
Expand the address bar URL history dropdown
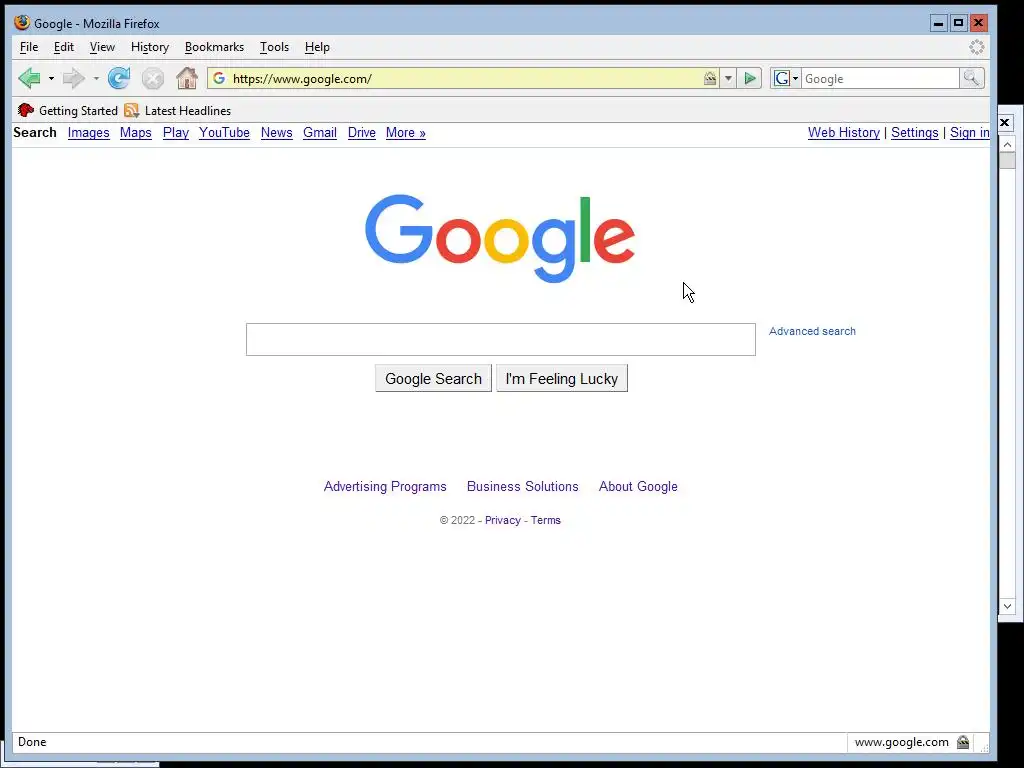[728, 78]
